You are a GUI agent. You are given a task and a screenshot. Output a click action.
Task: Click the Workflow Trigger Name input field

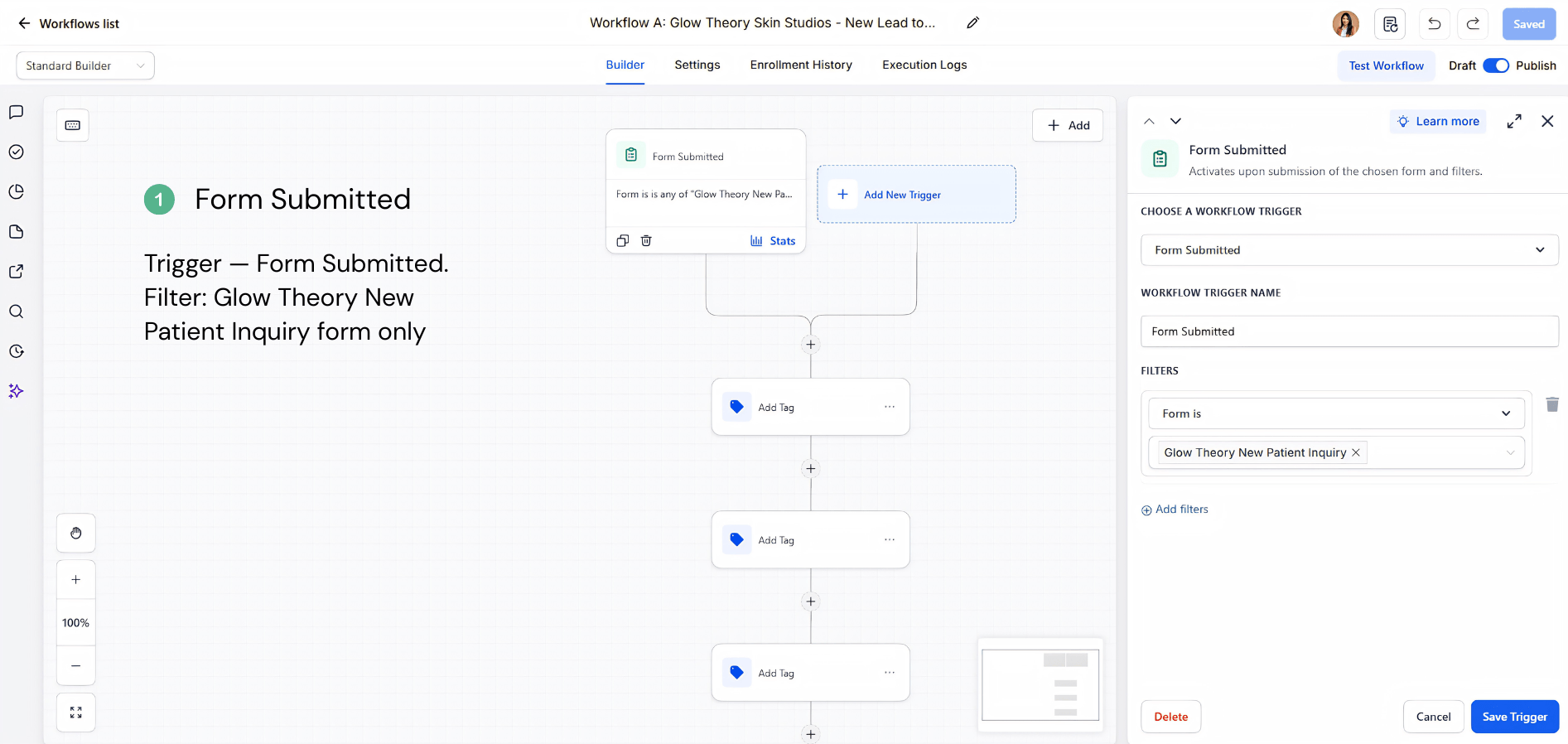tap(1349, 331)
